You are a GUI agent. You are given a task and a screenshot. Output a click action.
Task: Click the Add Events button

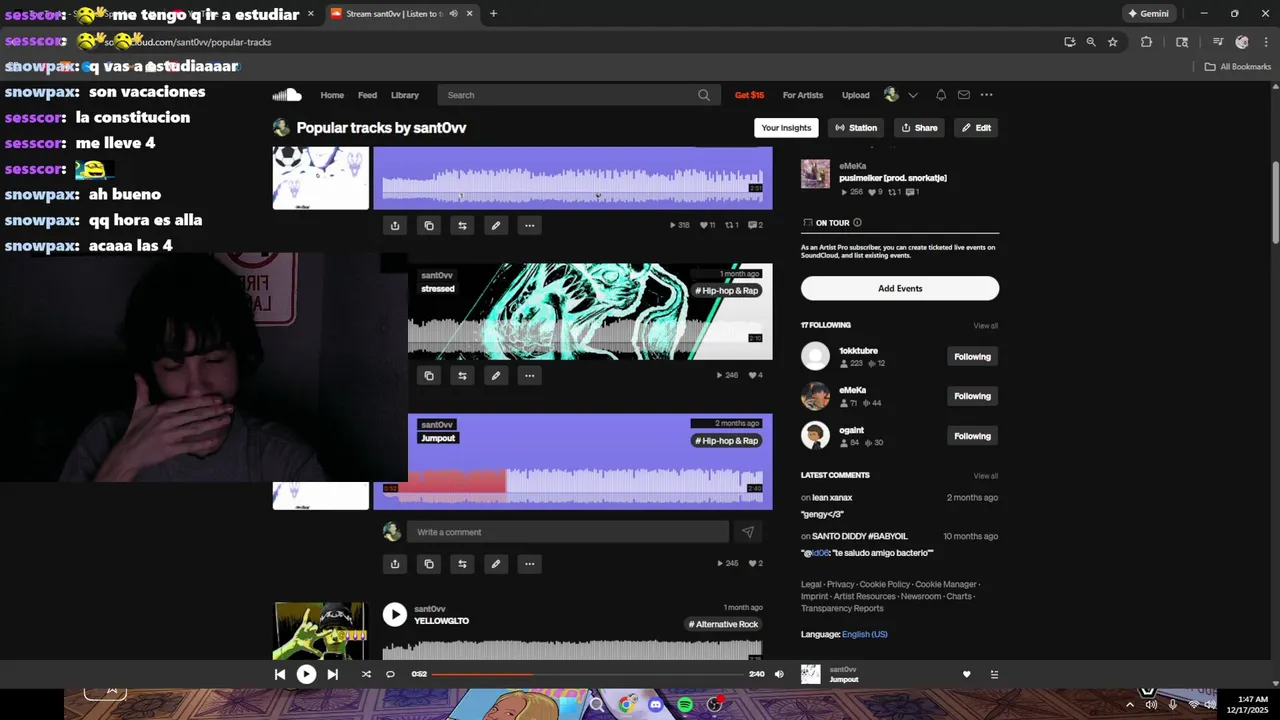pos(900,288)
